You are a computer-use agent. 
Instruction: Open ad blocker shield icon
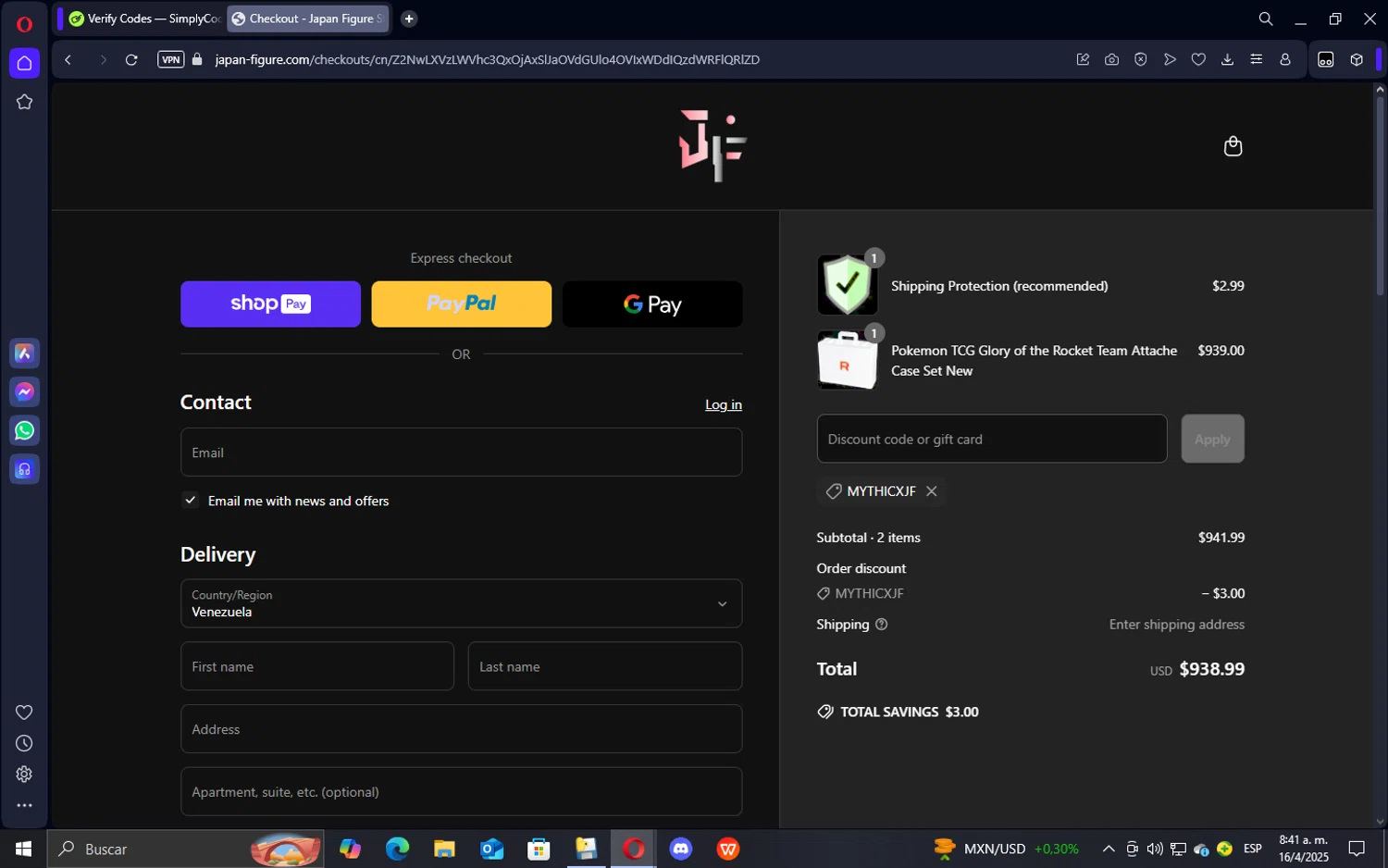pyautogui.click(x=1141, y=59)
